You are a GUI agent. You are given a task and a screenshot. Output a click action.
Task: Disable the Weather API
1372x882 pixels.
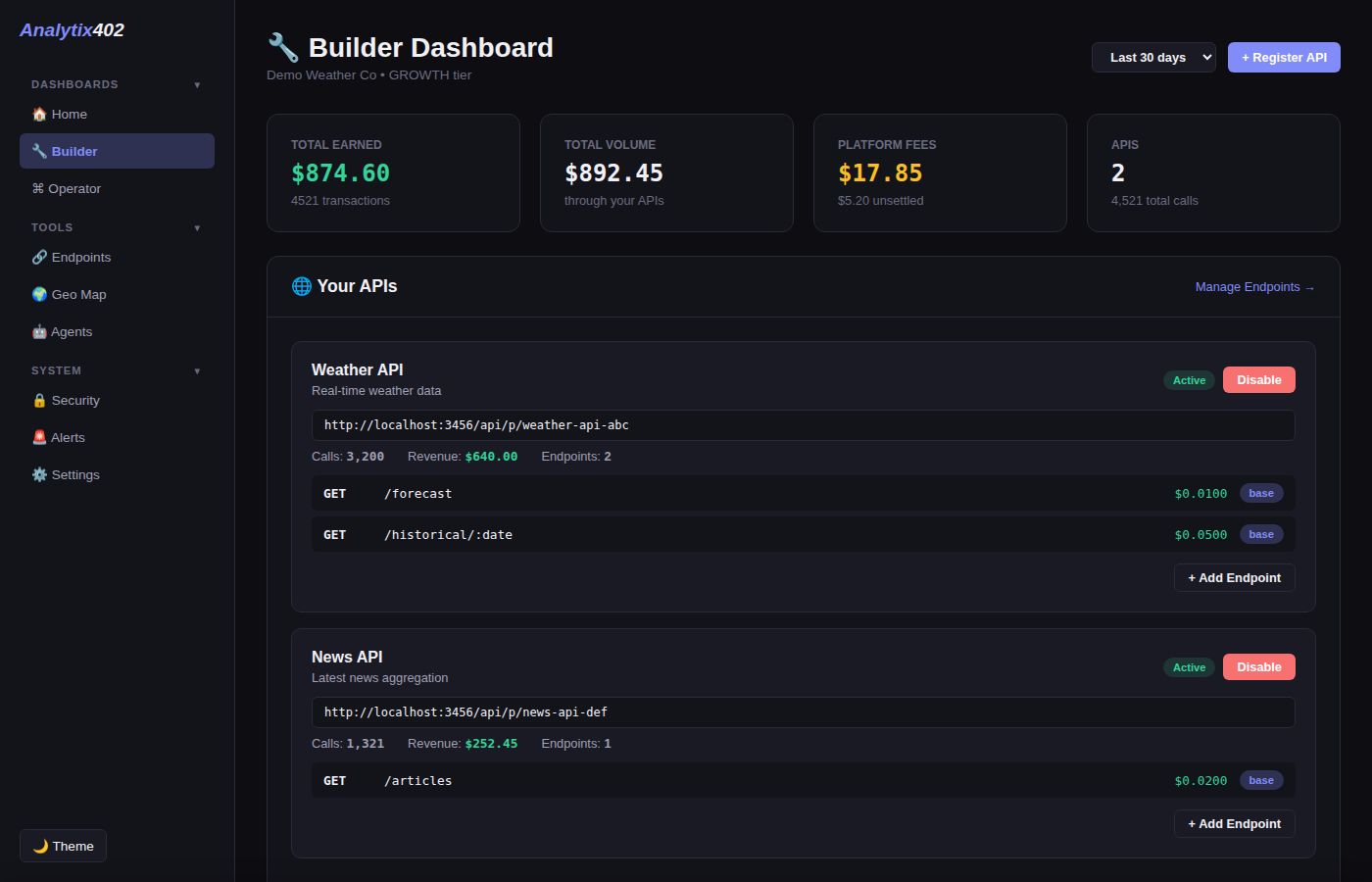1258,379
